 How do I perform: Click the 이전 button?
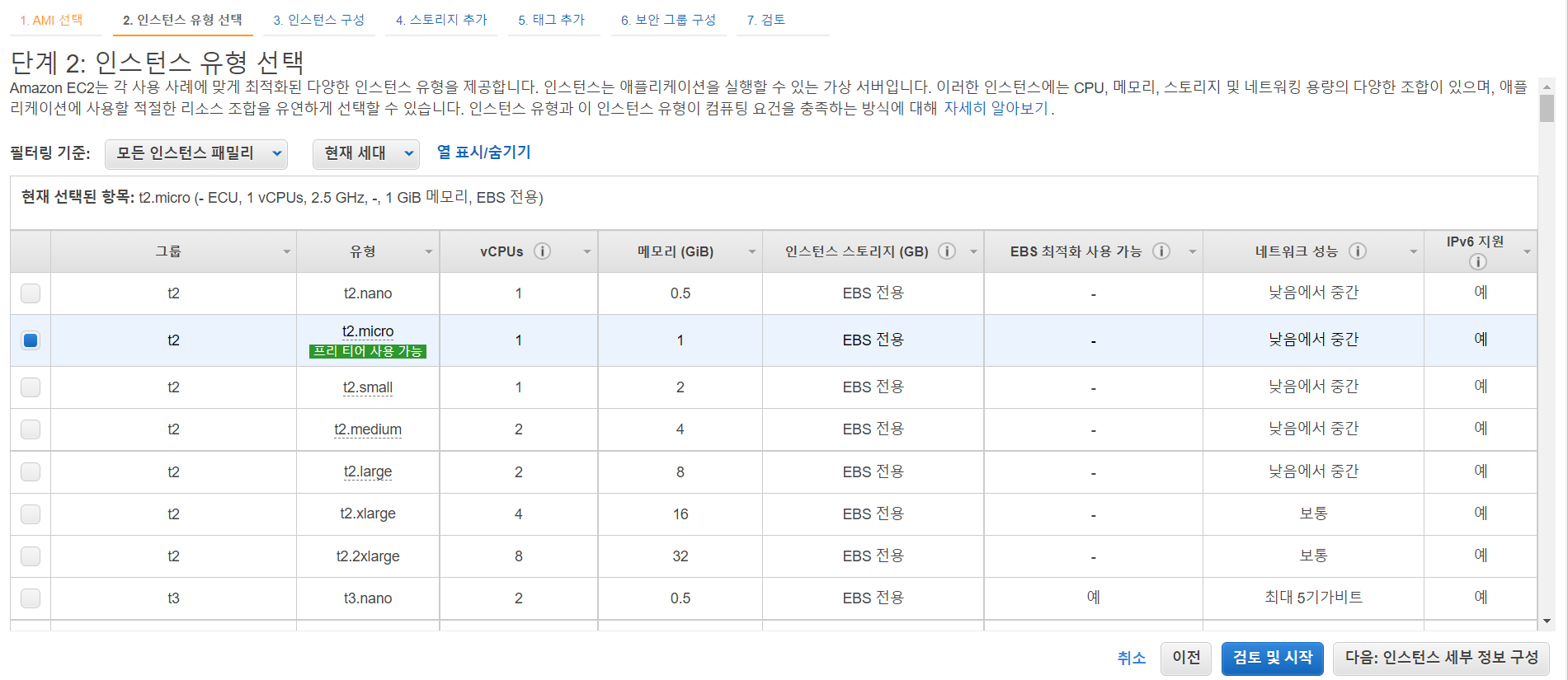(x=1186, y=658)
